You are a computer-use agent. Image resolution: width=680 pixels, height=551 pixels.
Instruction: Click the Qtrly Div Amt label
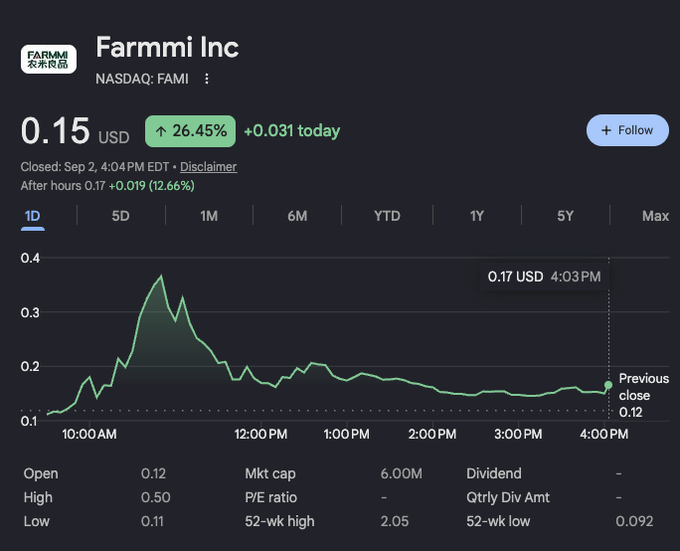pos(508,497)
